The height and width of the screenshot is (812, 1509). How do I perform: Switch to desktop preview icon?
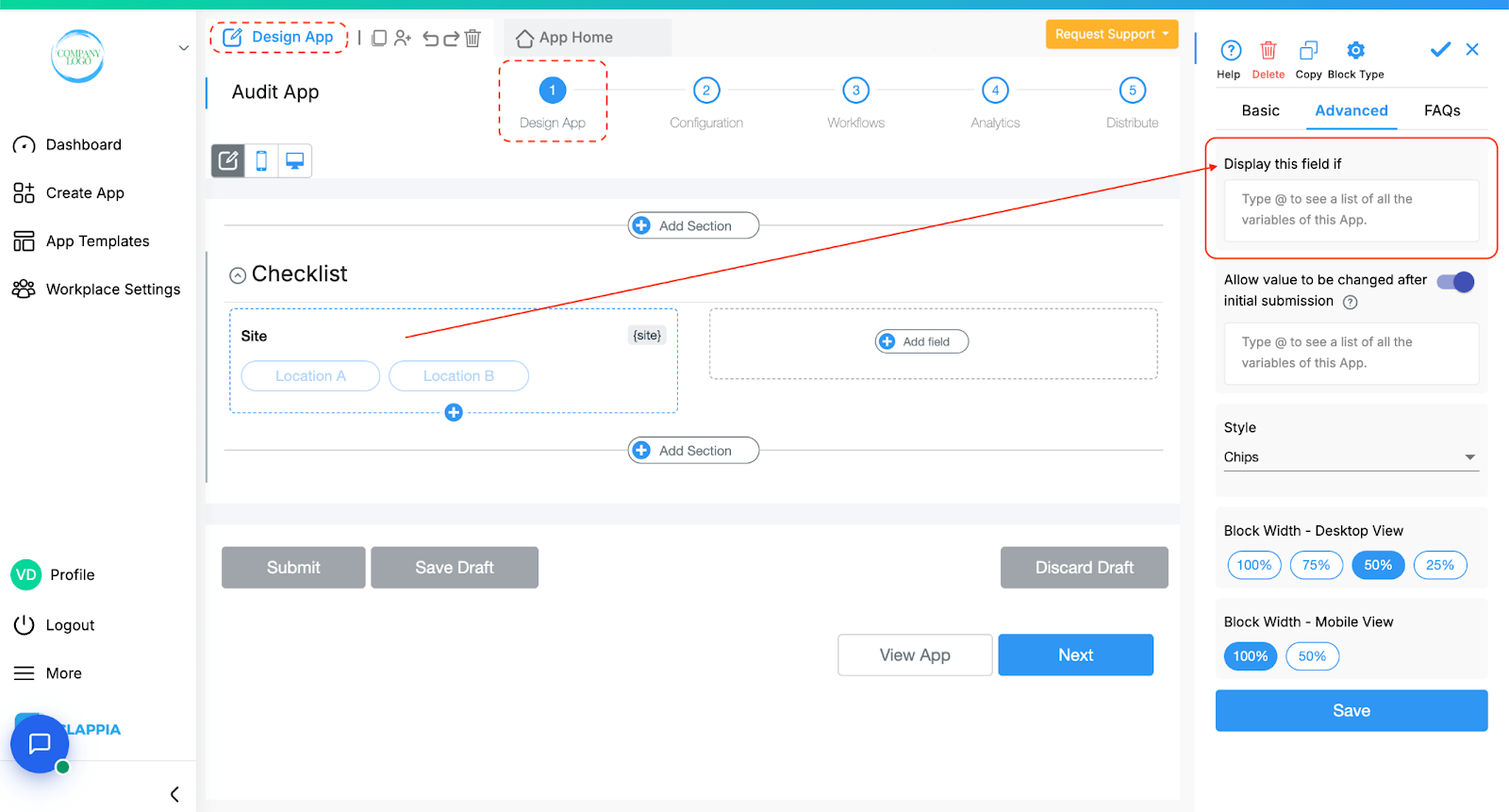click(294, 161)
